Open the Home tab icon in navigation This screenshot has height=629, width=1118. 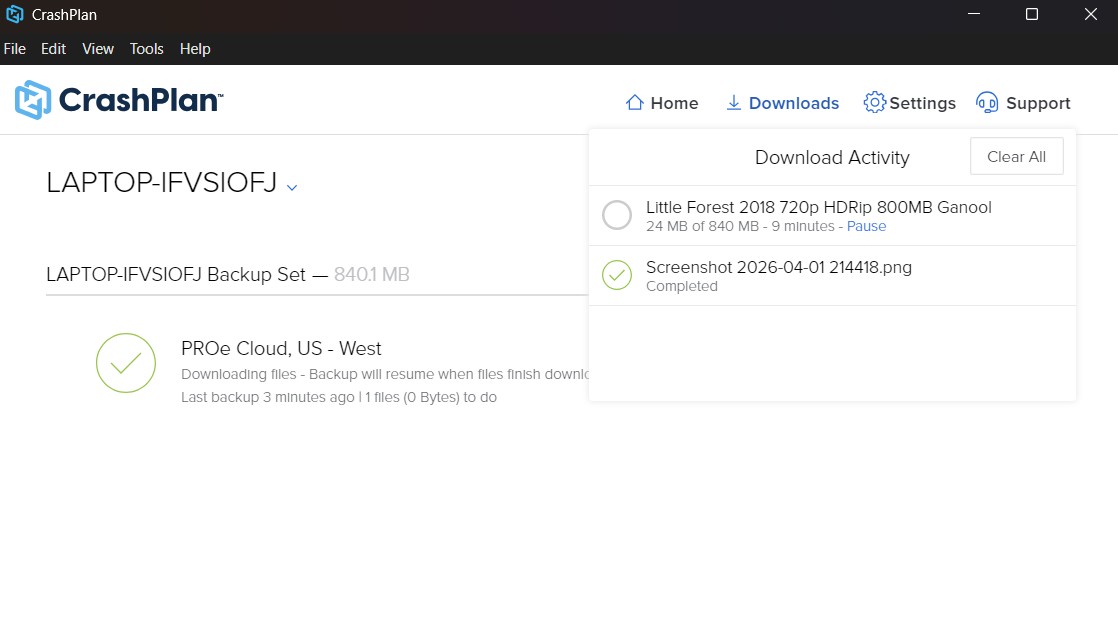pos(634,102)
